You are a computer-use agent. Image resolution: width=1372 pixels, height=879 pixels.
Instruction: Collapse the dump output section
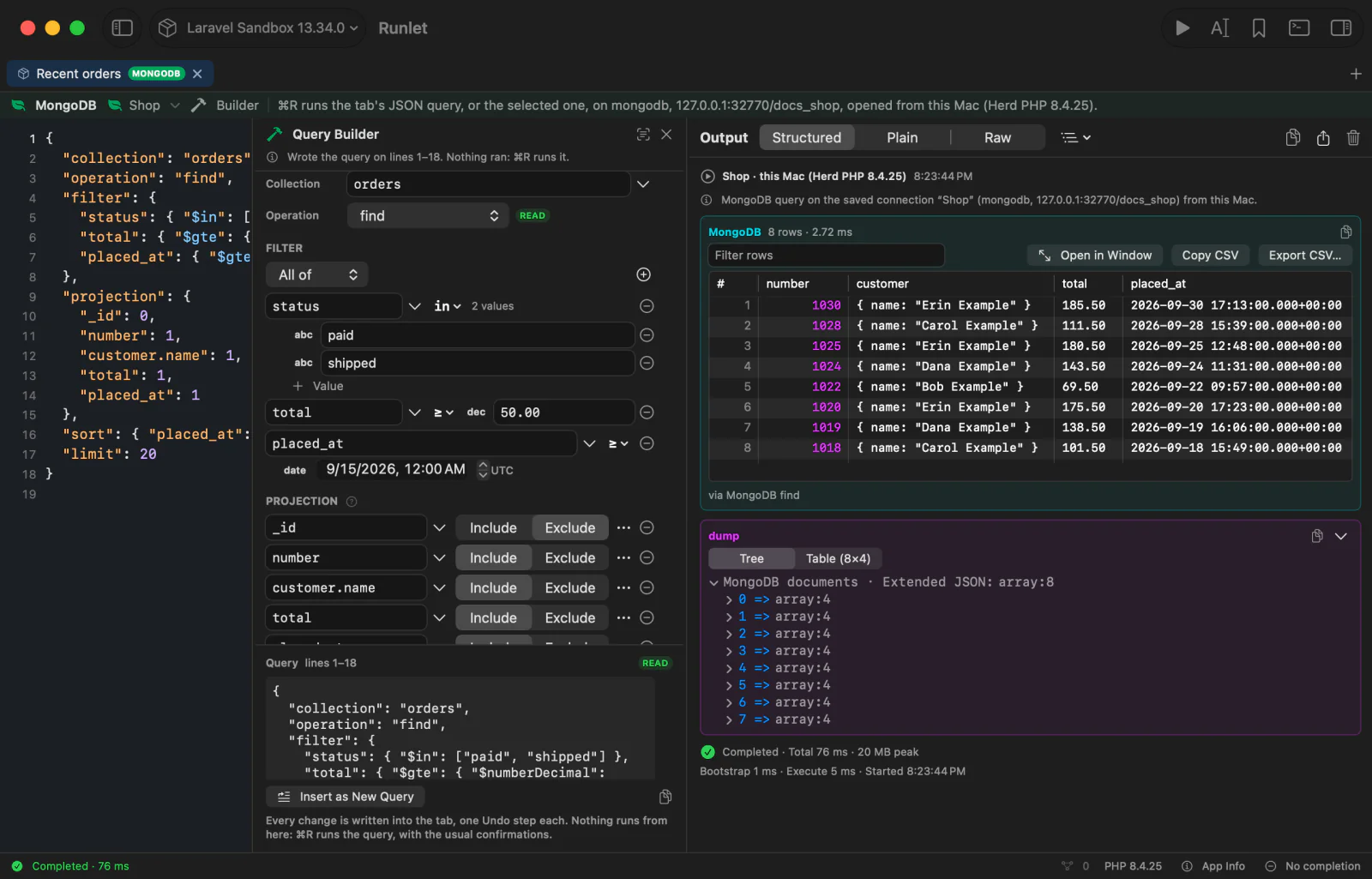click(x=1341, y=536)
